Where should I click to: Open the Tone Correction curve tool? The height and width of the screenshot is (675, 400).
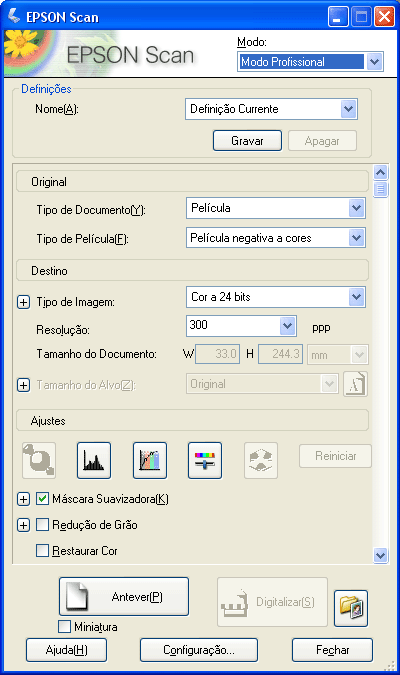coord(150,460)
